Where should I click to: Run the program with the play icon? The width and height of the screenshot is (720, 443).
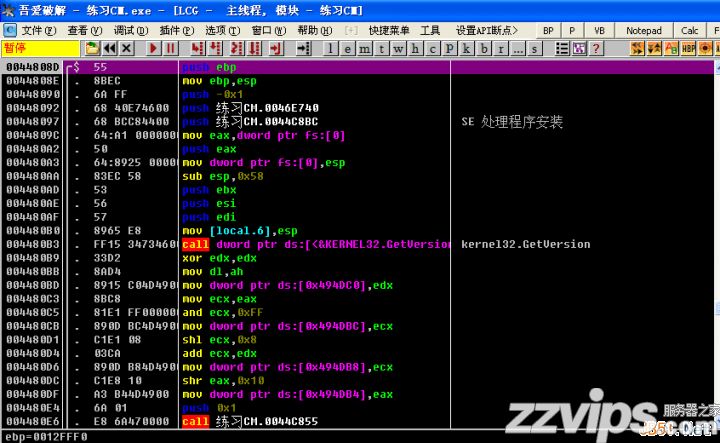coord(153,48)
